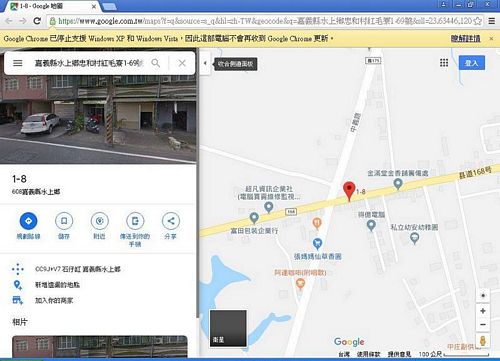
Task: Zoom out with the minus button
Action: [482, 324]
